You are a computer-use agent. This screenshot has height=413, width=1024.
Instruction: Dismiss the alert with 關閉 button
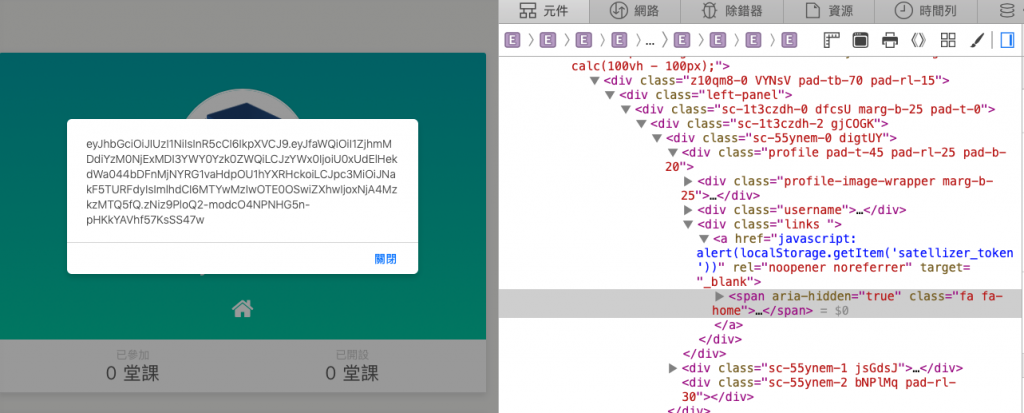click(x=386, y=259)
